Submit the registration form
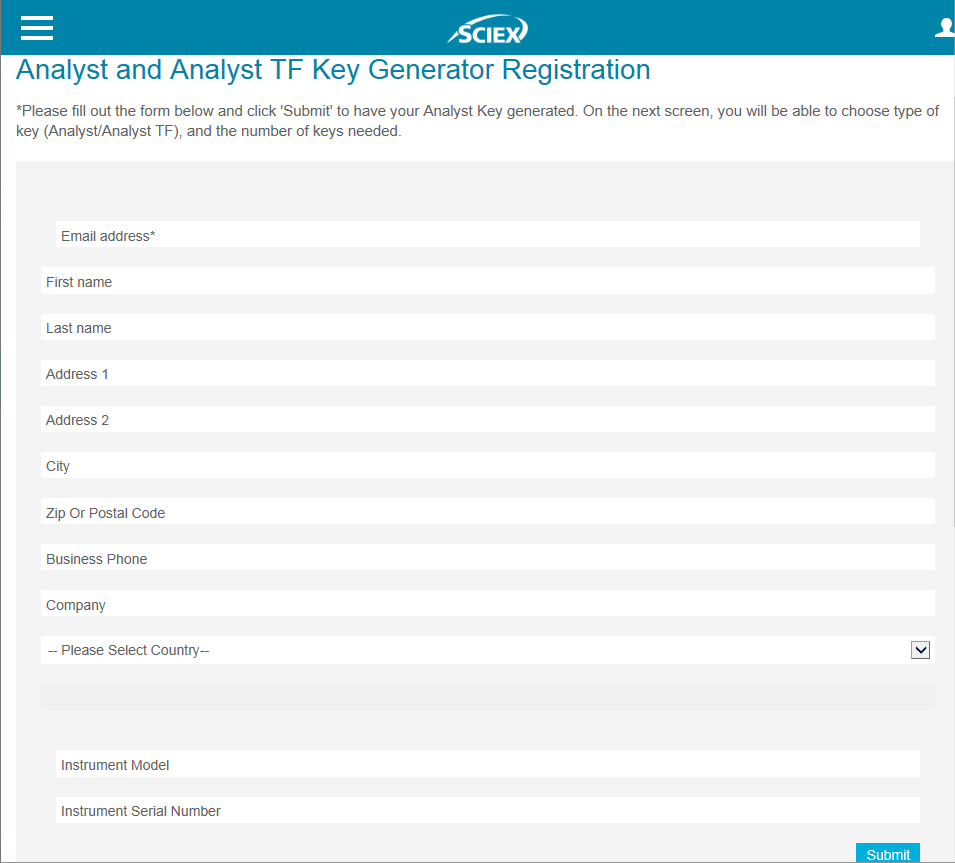 click(x=887, y=853)
